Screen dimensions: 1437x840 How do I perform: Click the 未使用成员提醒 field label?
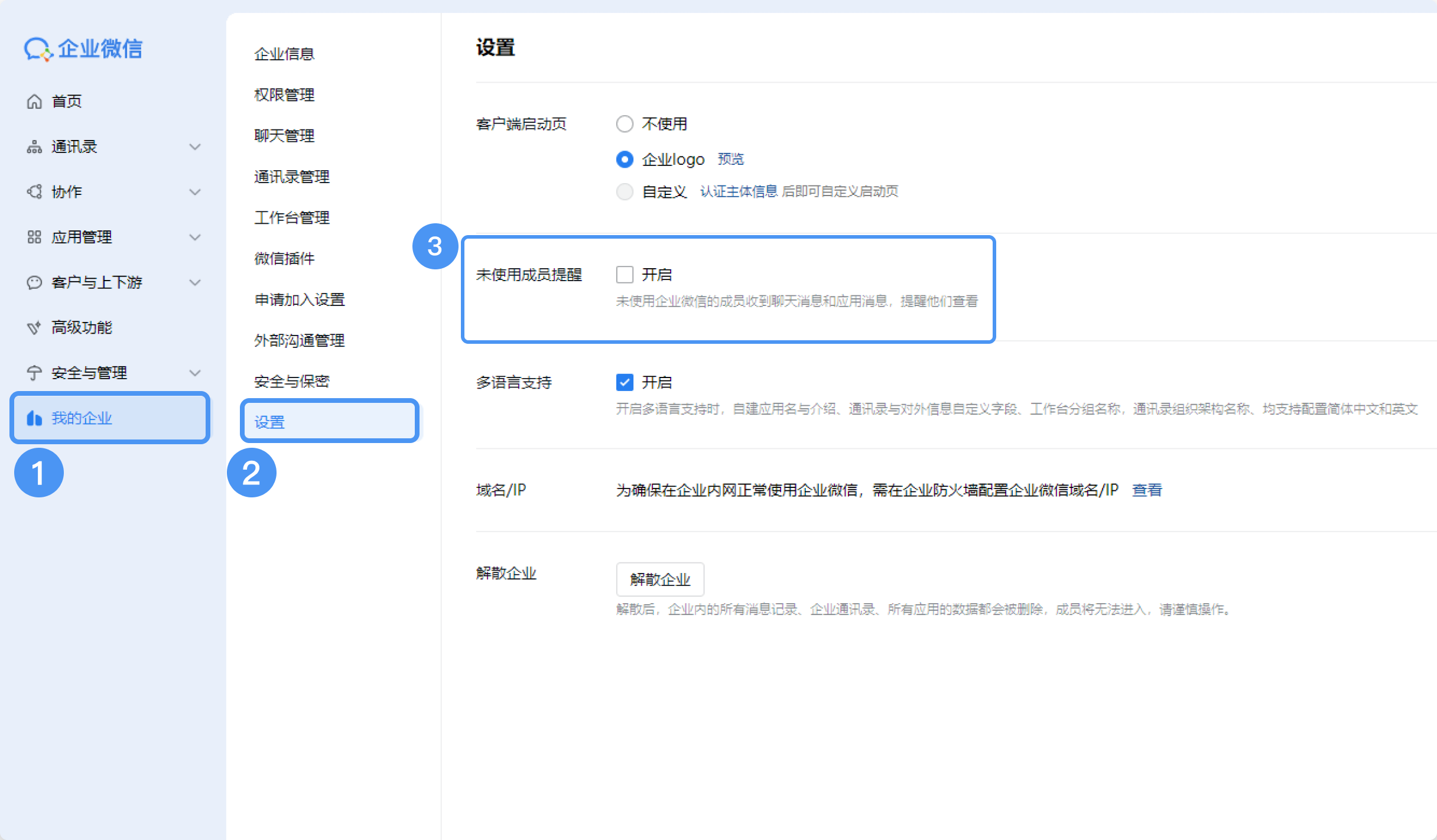tap(529, 275)
